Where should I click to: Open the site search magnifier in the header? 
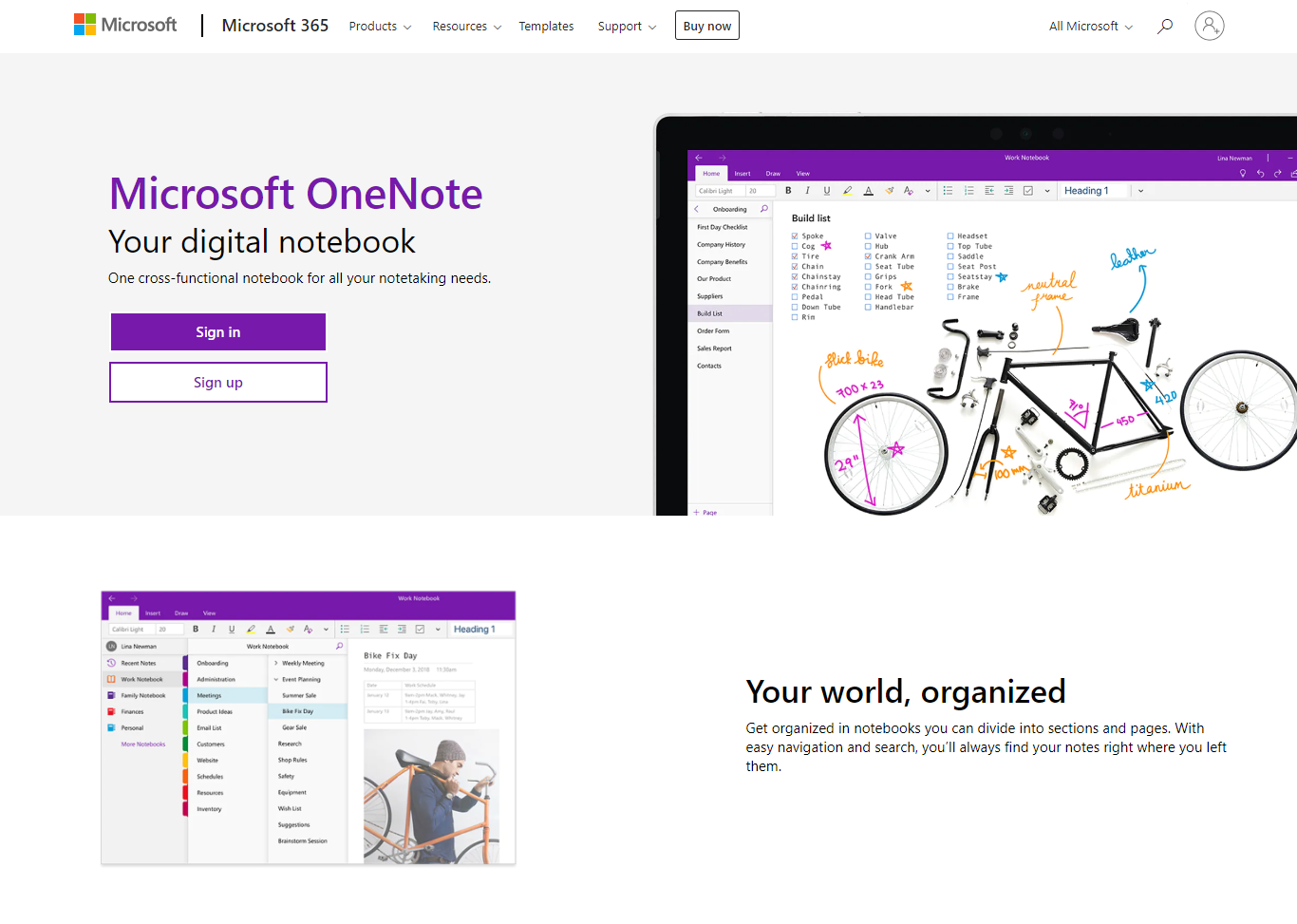pos(1164,27)
